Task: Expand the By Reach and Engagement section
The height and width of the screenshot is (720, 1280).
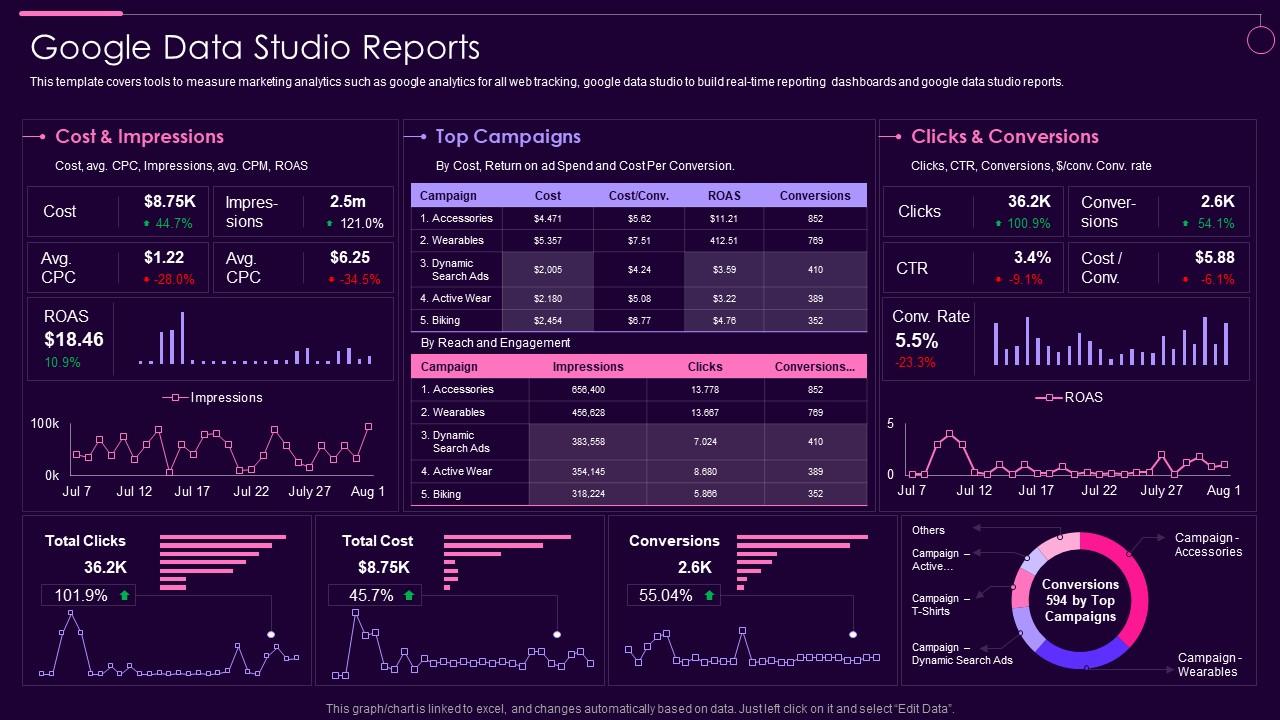Action: (496, 343)
